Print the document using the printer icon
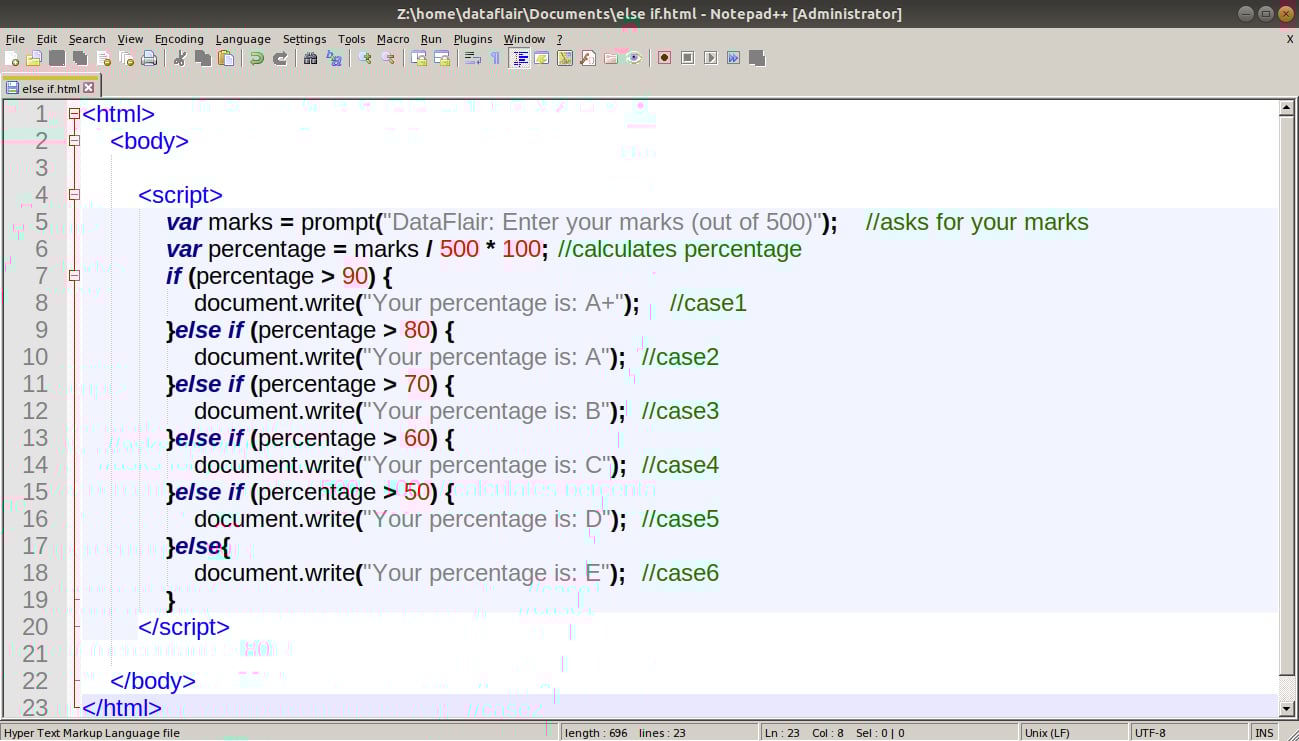 click(x=149, y=58)
